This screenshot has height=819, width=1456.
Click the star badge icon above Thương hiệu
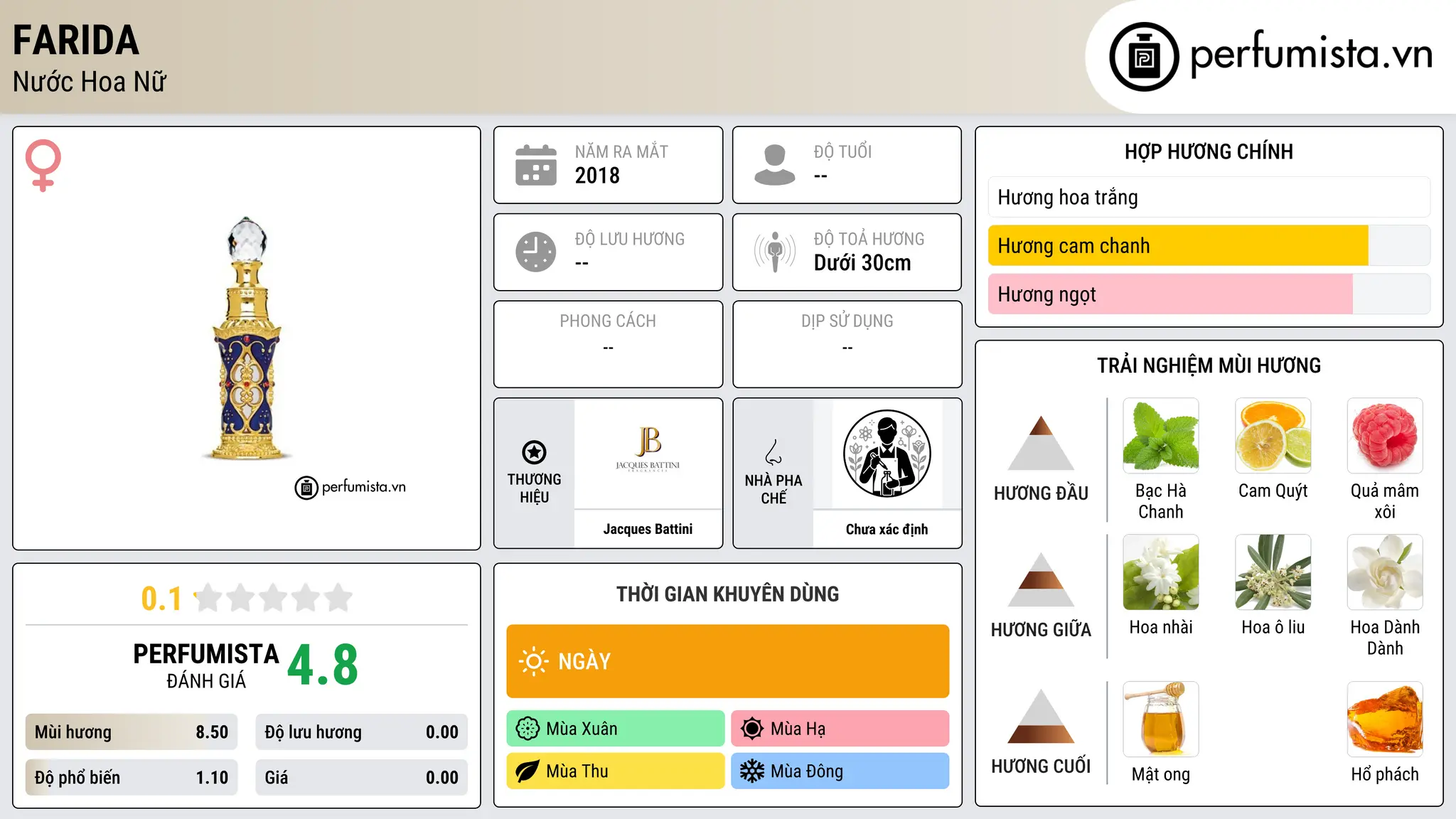click(534, 452)
